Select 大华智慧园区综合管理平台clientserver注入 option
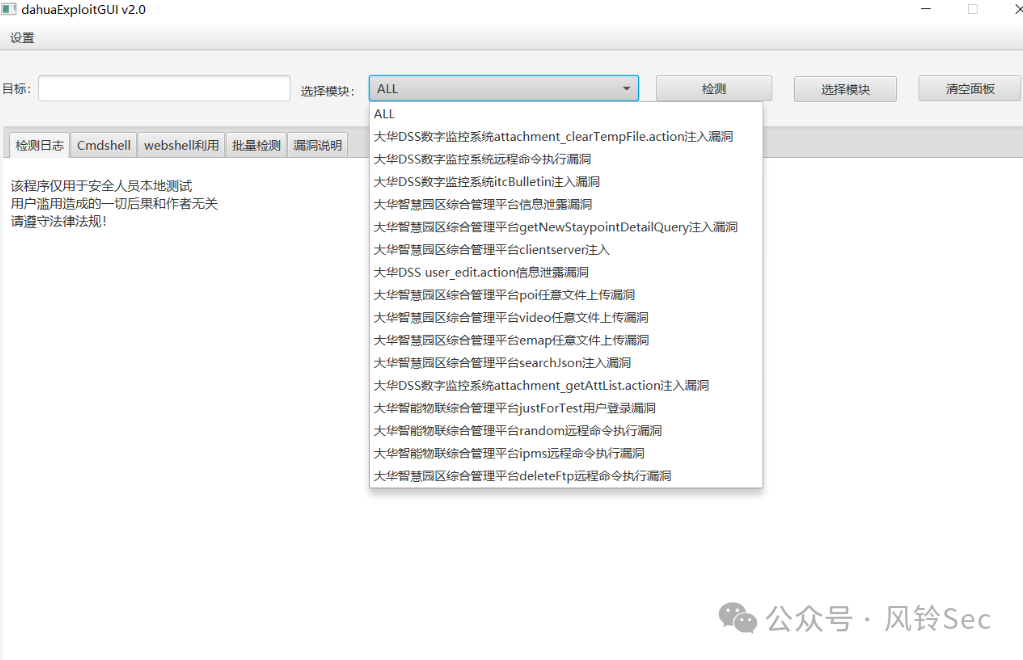The image size is (1023, 660). 566,249
